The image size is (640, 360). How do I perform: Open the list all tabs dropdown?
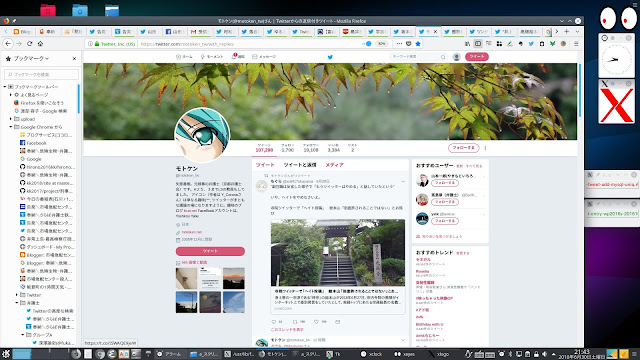click(577, 31)
